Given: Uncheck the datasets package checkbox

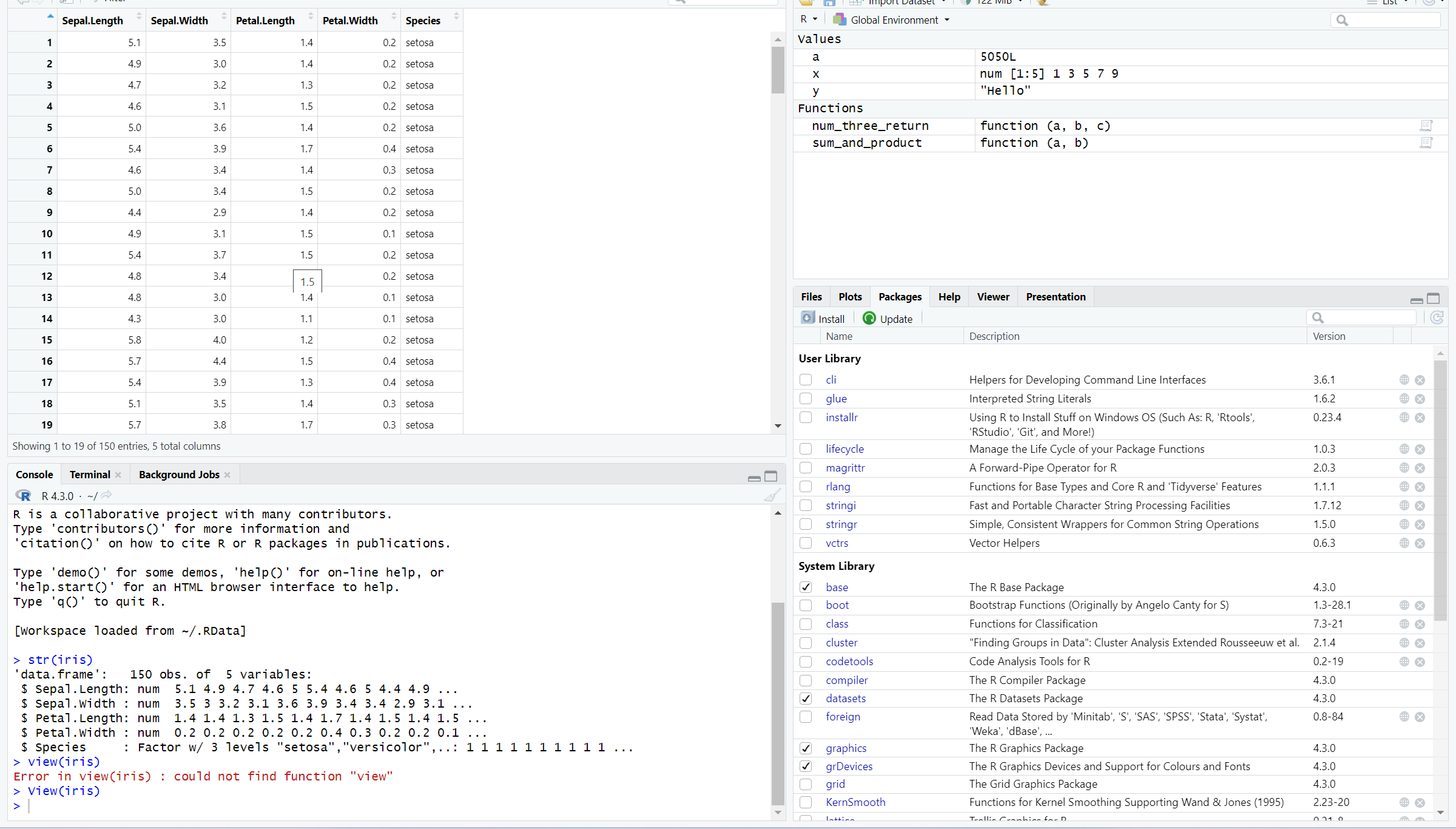Looking at the screenshot, I should [806, 699].
